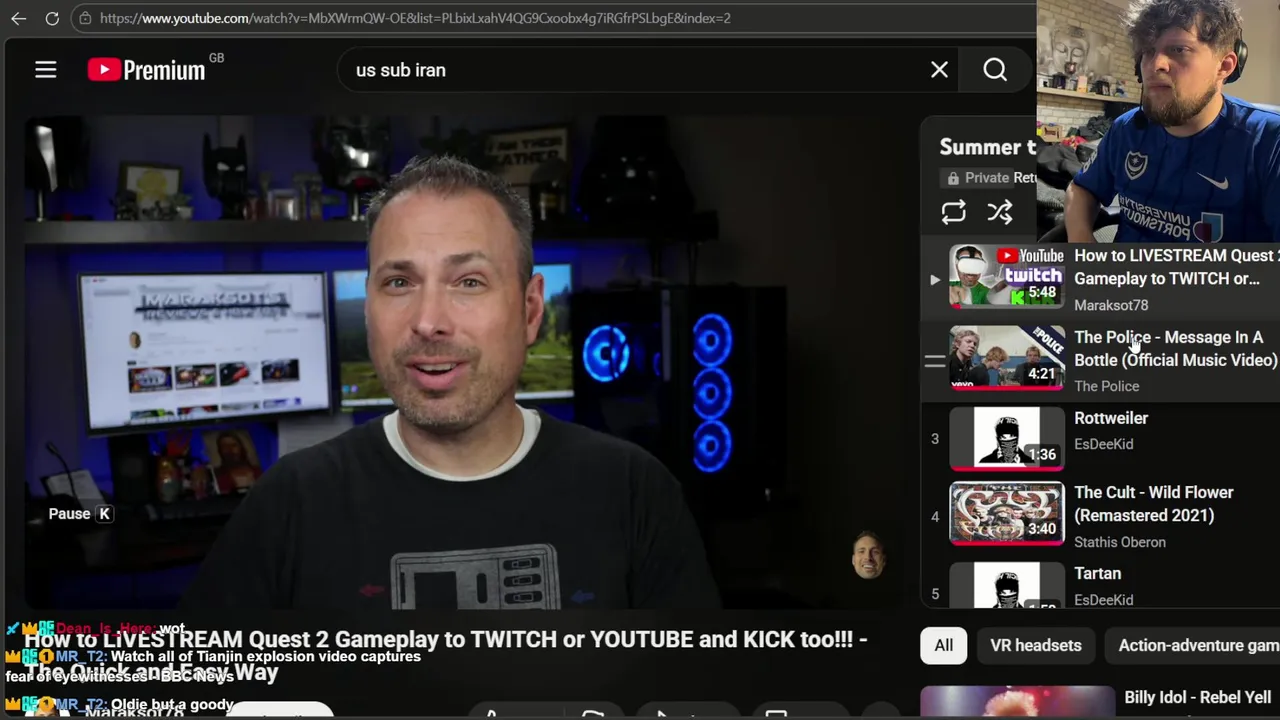Play 'The Cult - Wild Flower' thumbnail
This screenshot has width=1280, height=720.
[x=1006, y=514]
